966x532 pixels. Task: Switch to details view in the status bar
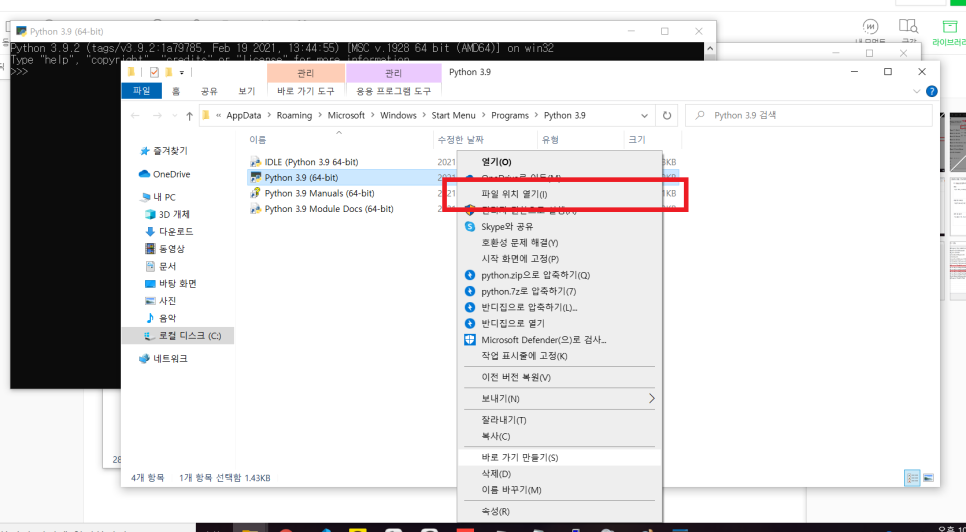tap(912, 478)
